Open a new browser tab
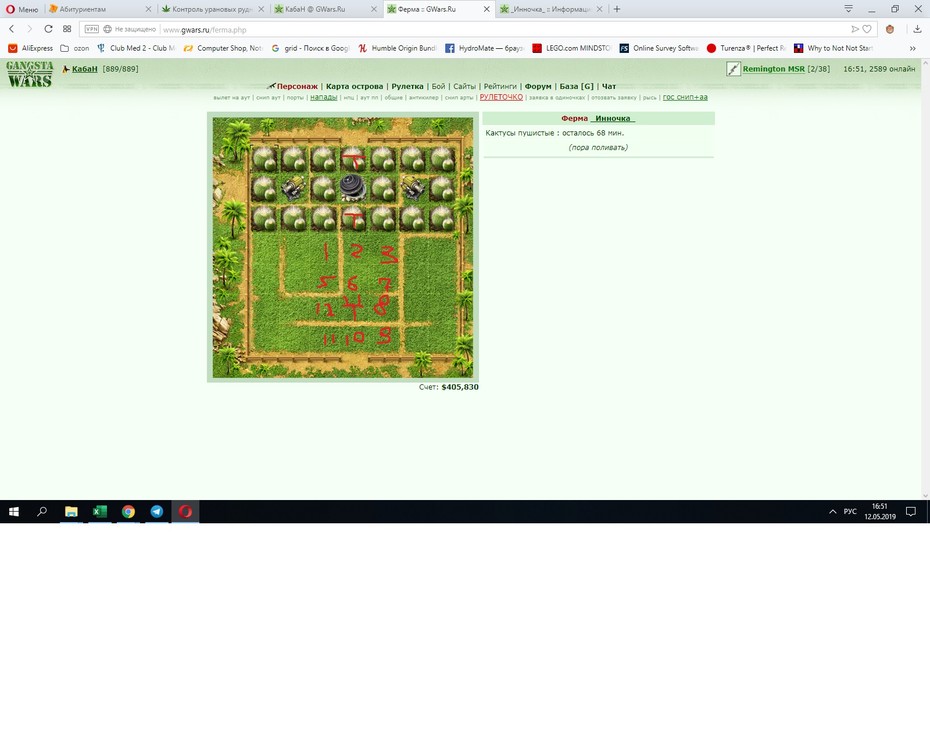The height and width of the screenshot is (739, 930). [617, 9]
